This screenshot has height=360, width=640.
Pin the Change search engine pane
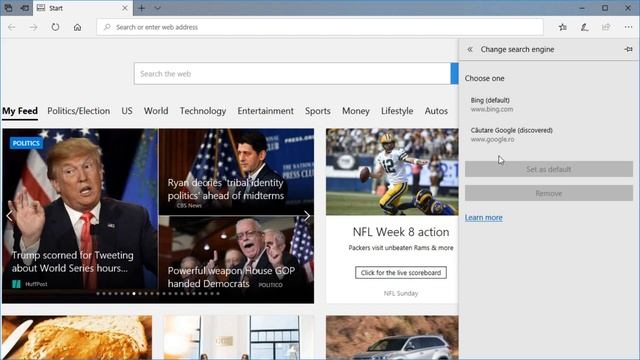click(x=628, y=49)
